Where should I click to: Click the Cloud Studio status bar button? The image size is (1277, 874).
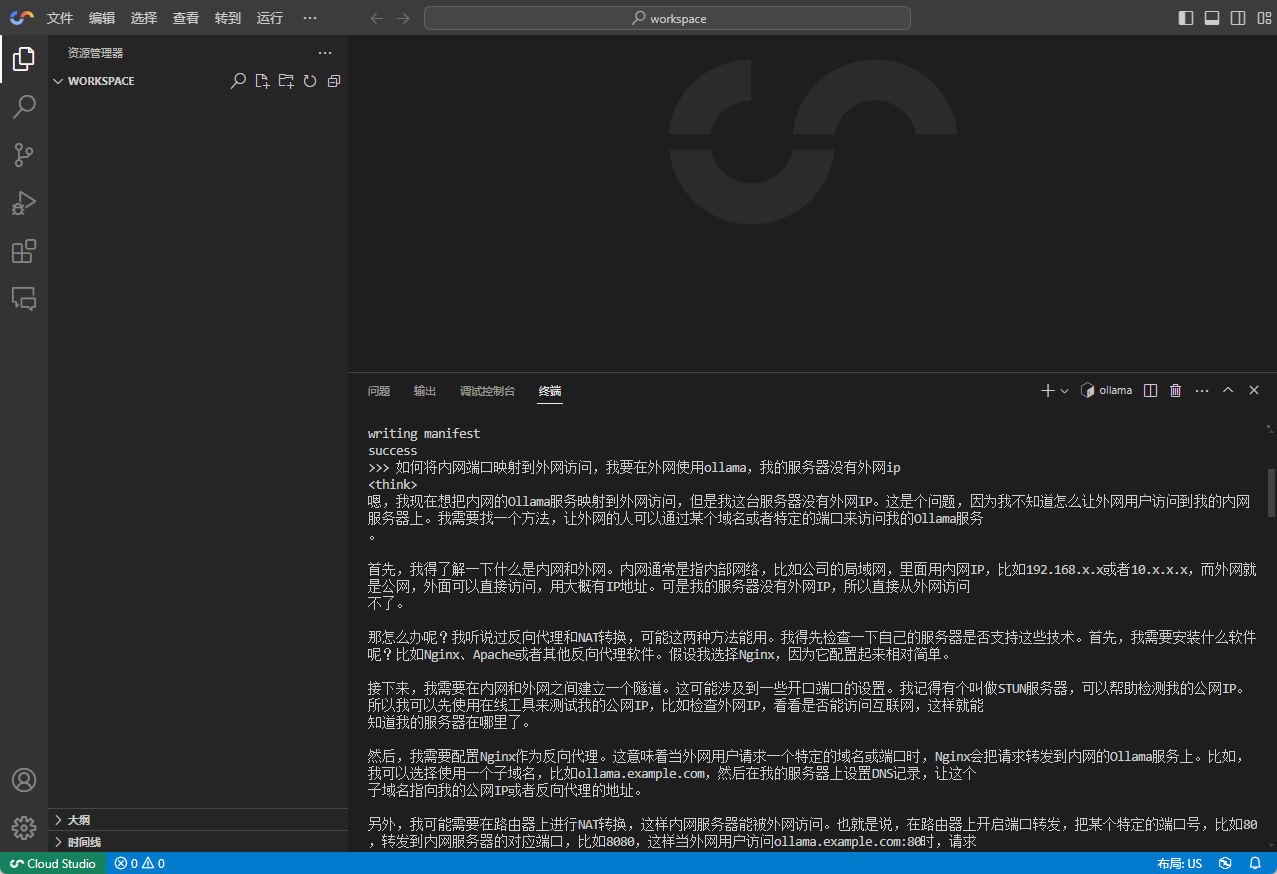[52, 863]
